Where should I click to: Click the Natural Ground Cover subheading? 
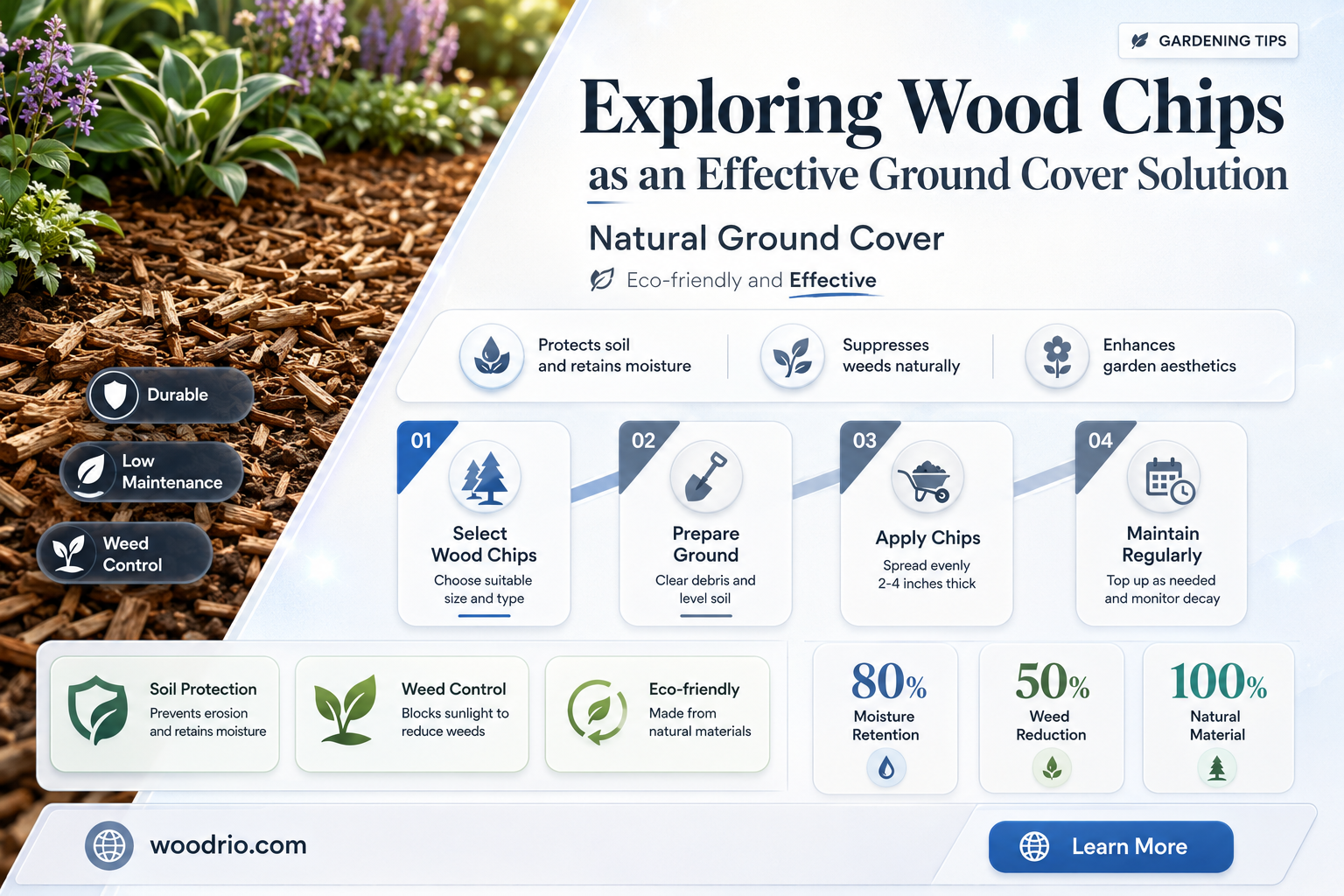pyautogui.click(x=766, y=238)
